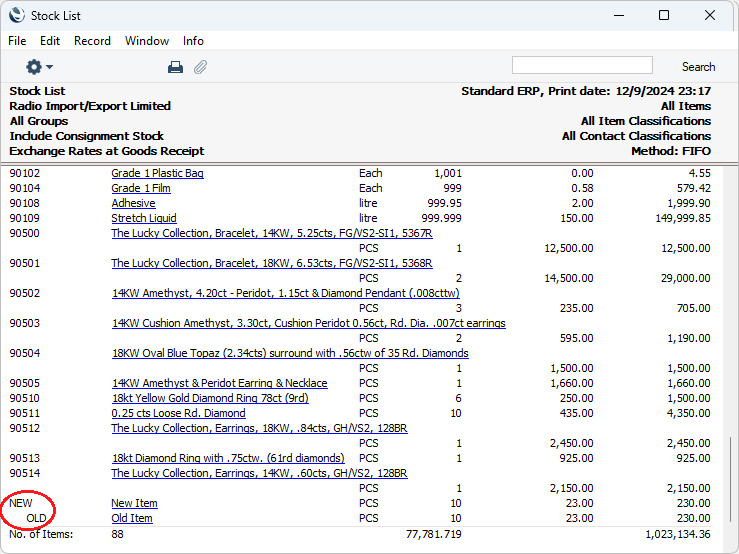
Task: Click into the search input field
Action: click(582, 65)
